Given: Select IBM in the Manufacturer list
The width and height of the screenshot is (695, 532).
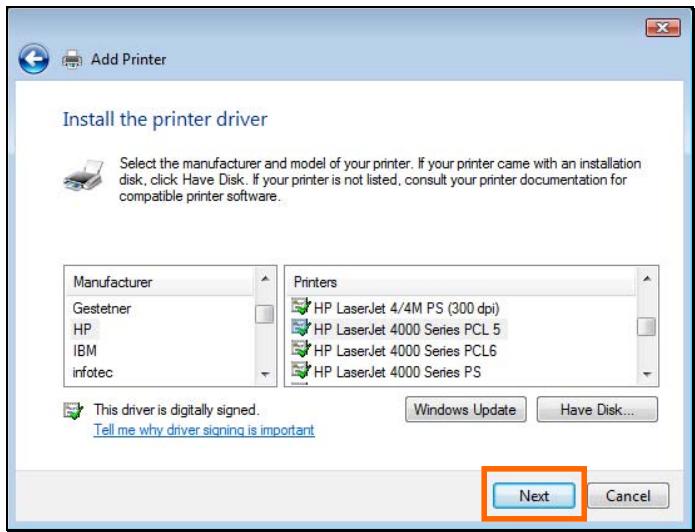Looking at the screenshot, I should (x=84, y=351).
